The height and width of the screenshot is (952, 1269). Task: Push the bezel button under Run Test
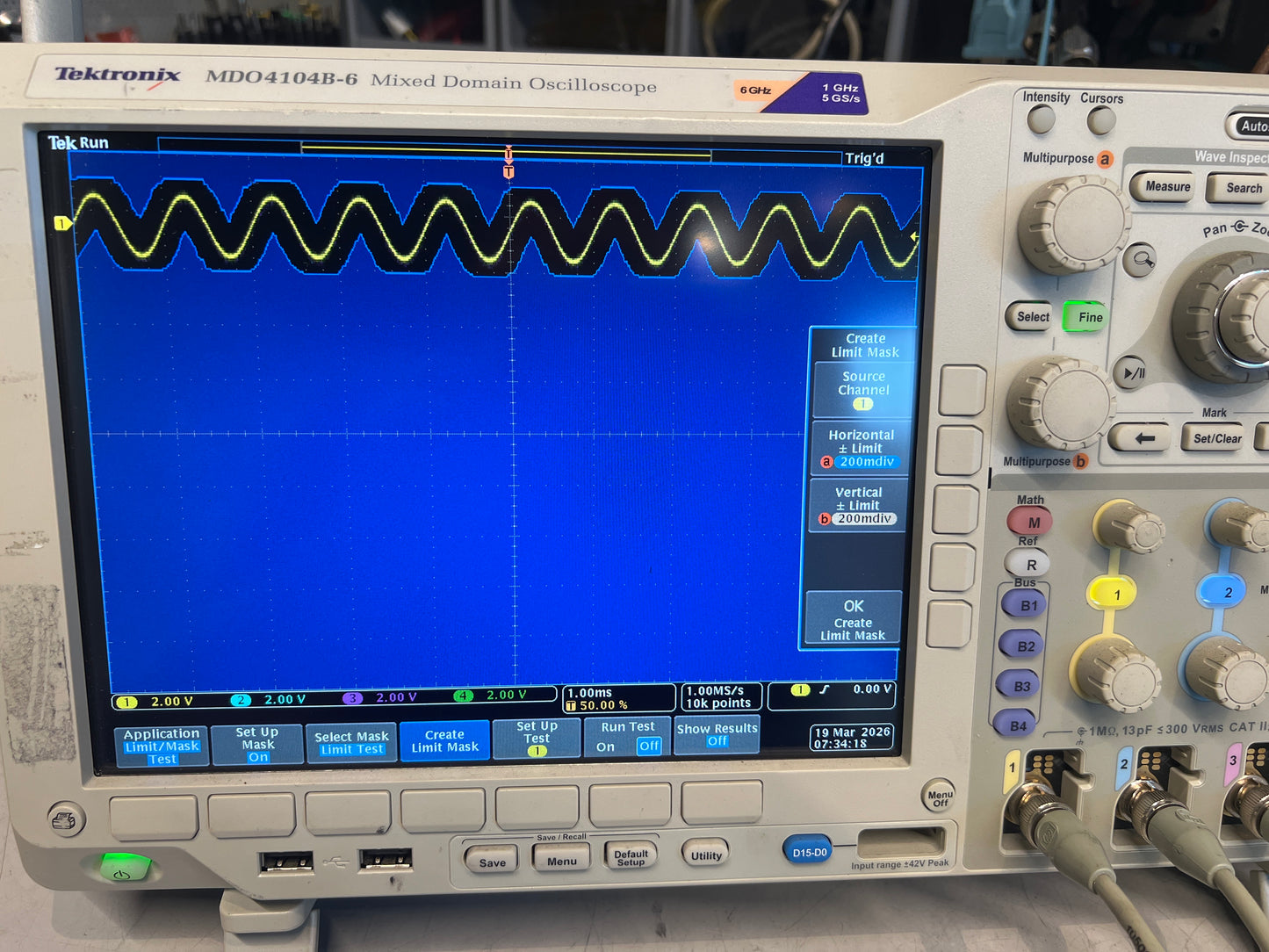coord(630,806)
